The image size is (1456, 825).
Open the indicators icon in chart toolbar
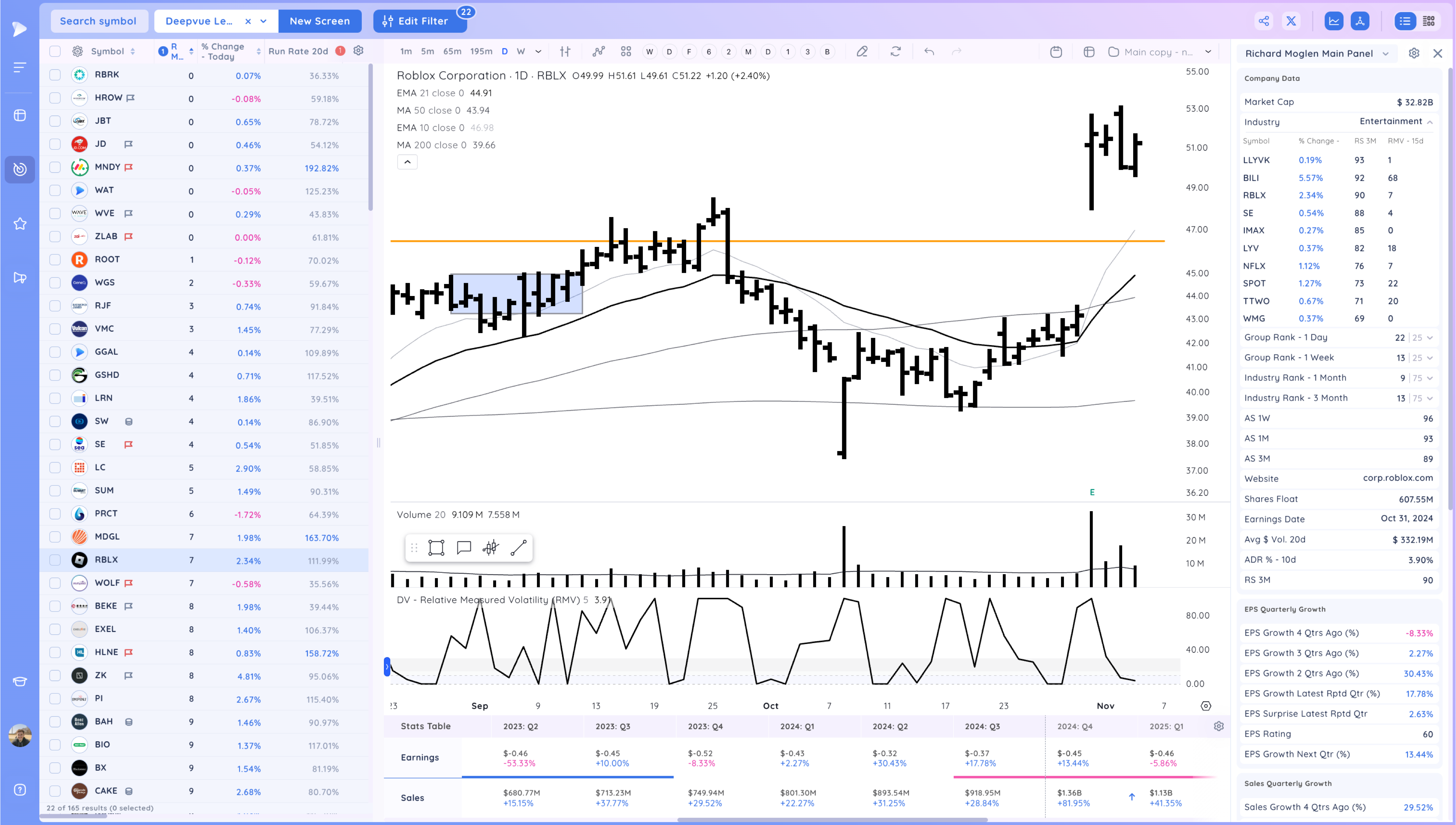(x=598, y=52)
